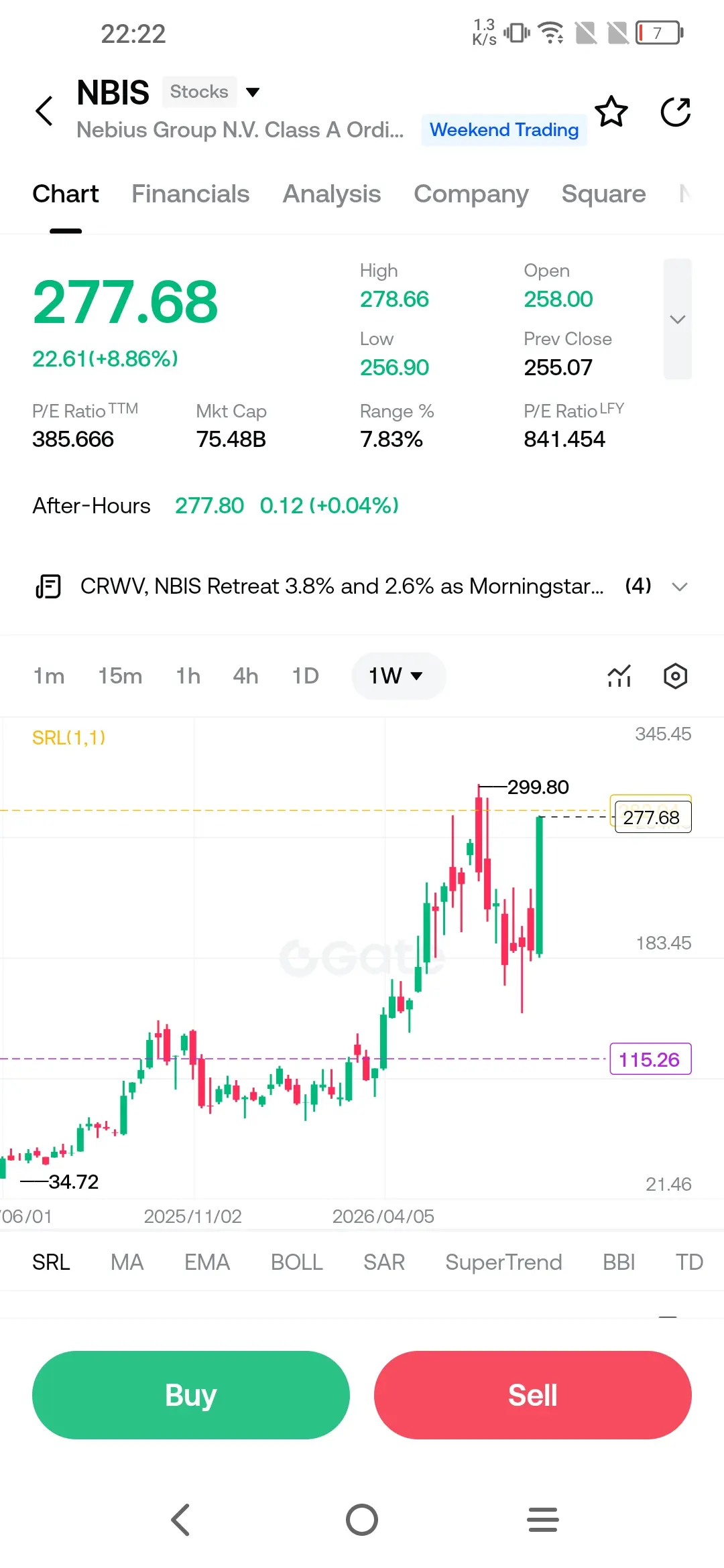Tap the green Buy button

coord(191,1395)
